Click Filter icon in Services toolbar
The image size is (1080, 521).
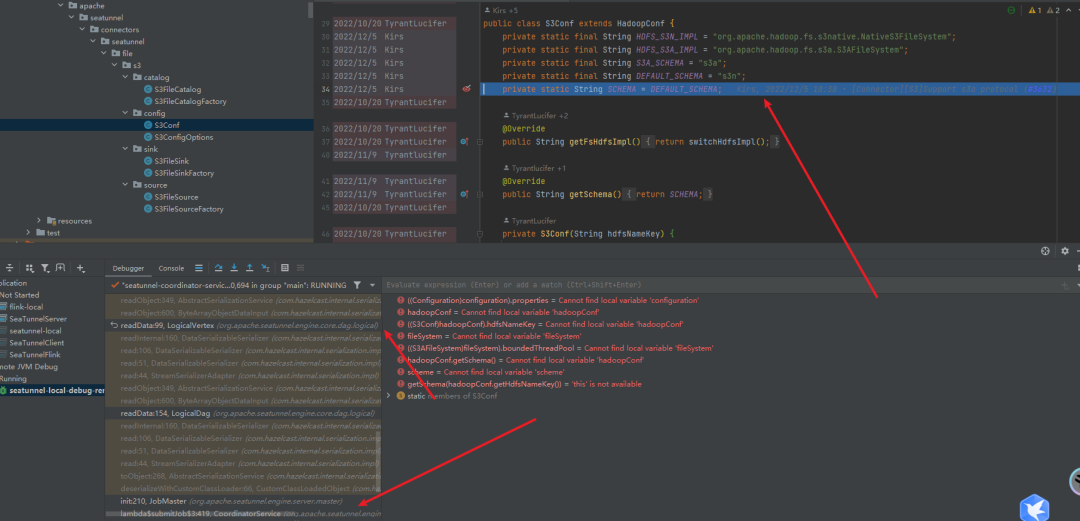(x=45, y=267)
